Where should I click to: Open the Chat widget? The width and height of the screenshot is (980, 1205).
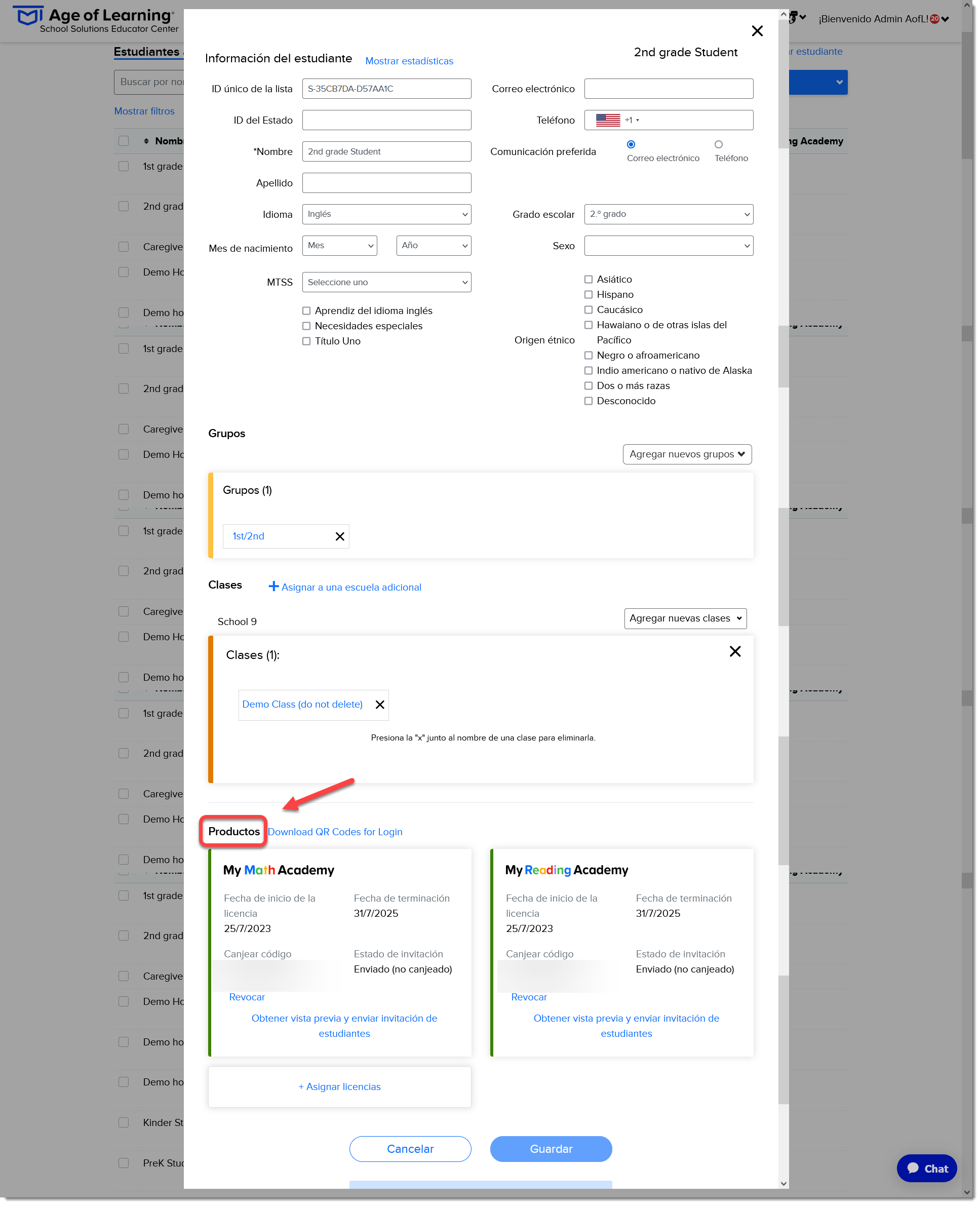[926, 1169]
